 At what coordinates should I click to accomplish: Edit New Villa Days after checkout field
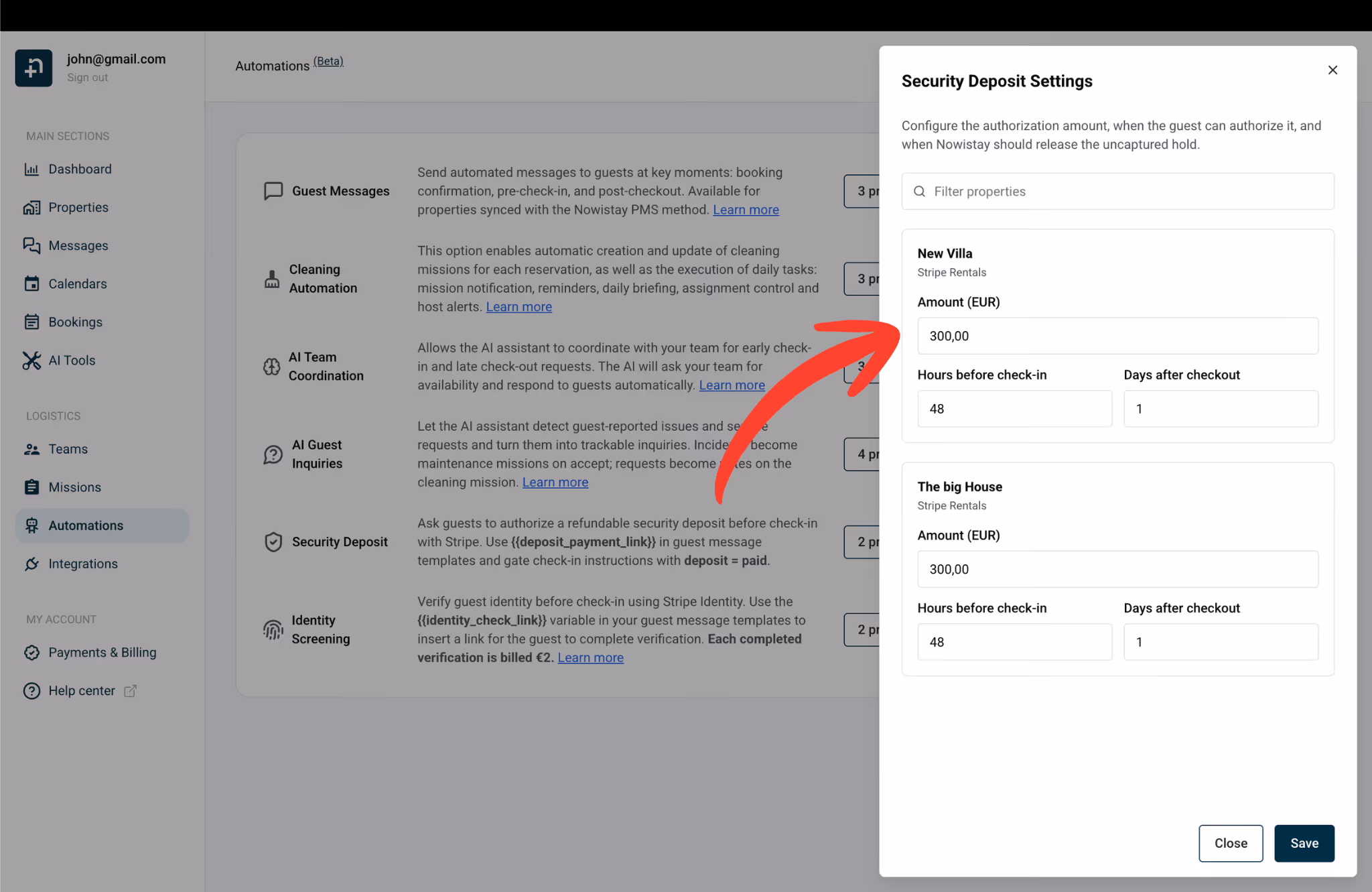click(x=1221, y=409)
